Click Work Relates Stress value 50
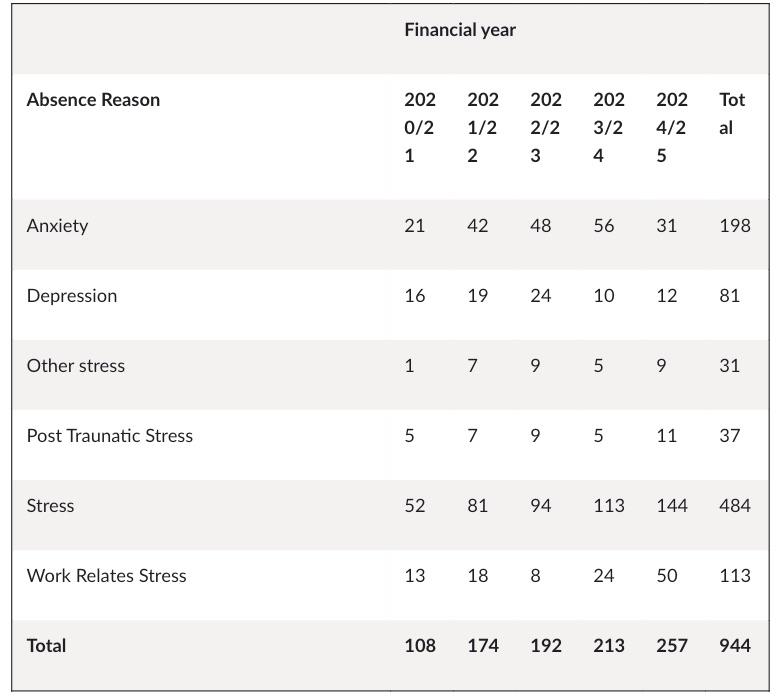Viewport: 781px width, 699px height. 667,576
